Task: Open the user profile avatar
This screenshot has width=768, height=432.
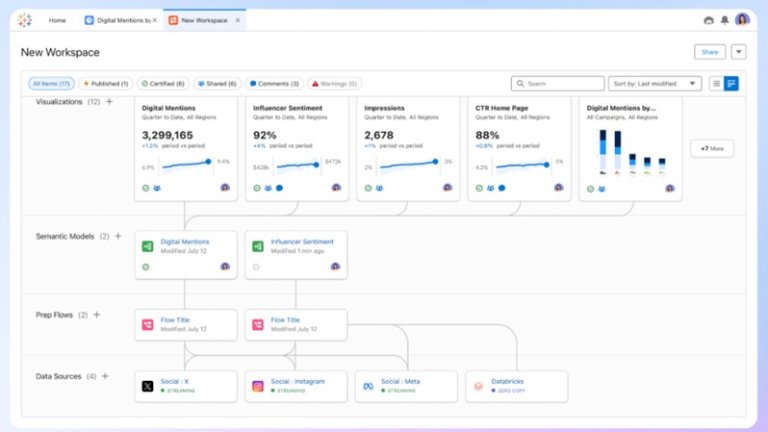Action: click(742, 20)
